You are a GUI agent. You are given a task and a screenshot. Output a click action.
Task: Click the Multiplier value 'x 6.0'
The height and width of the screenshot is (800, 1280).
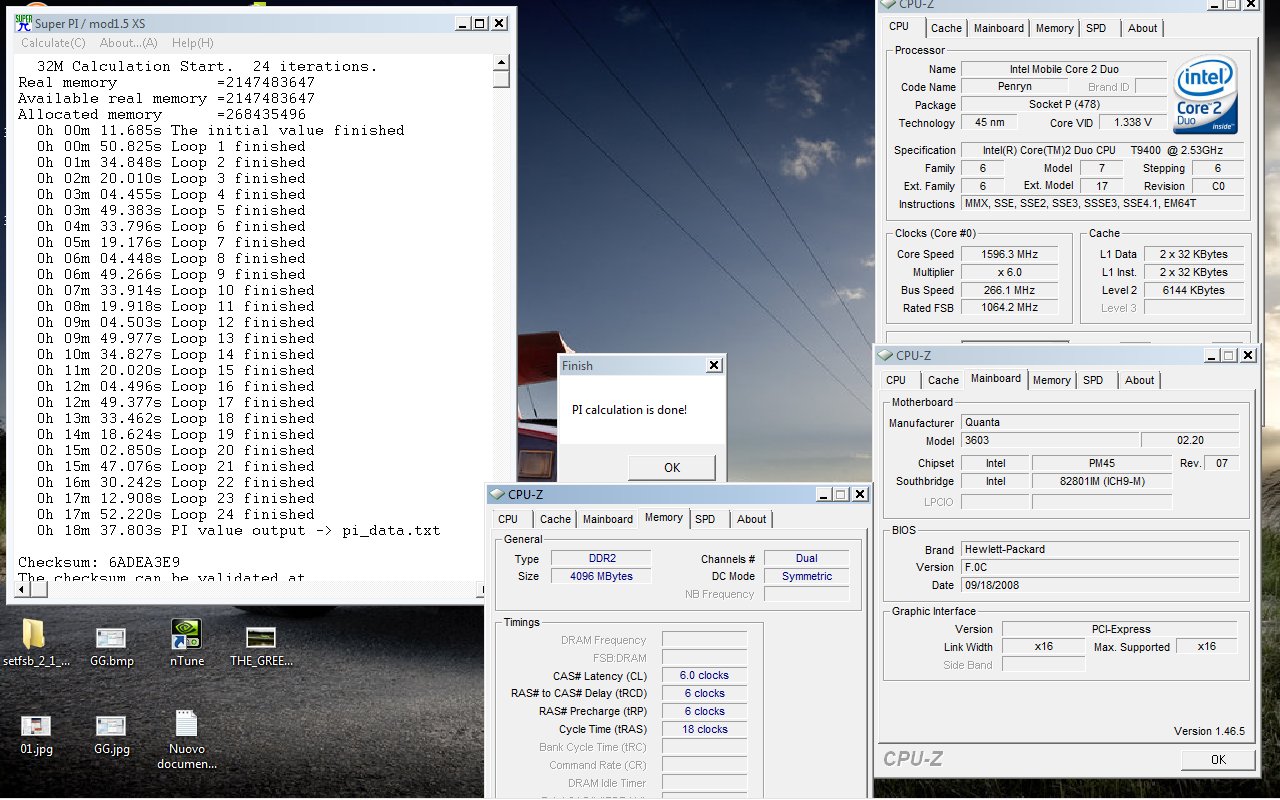(x=1011, y=272)
